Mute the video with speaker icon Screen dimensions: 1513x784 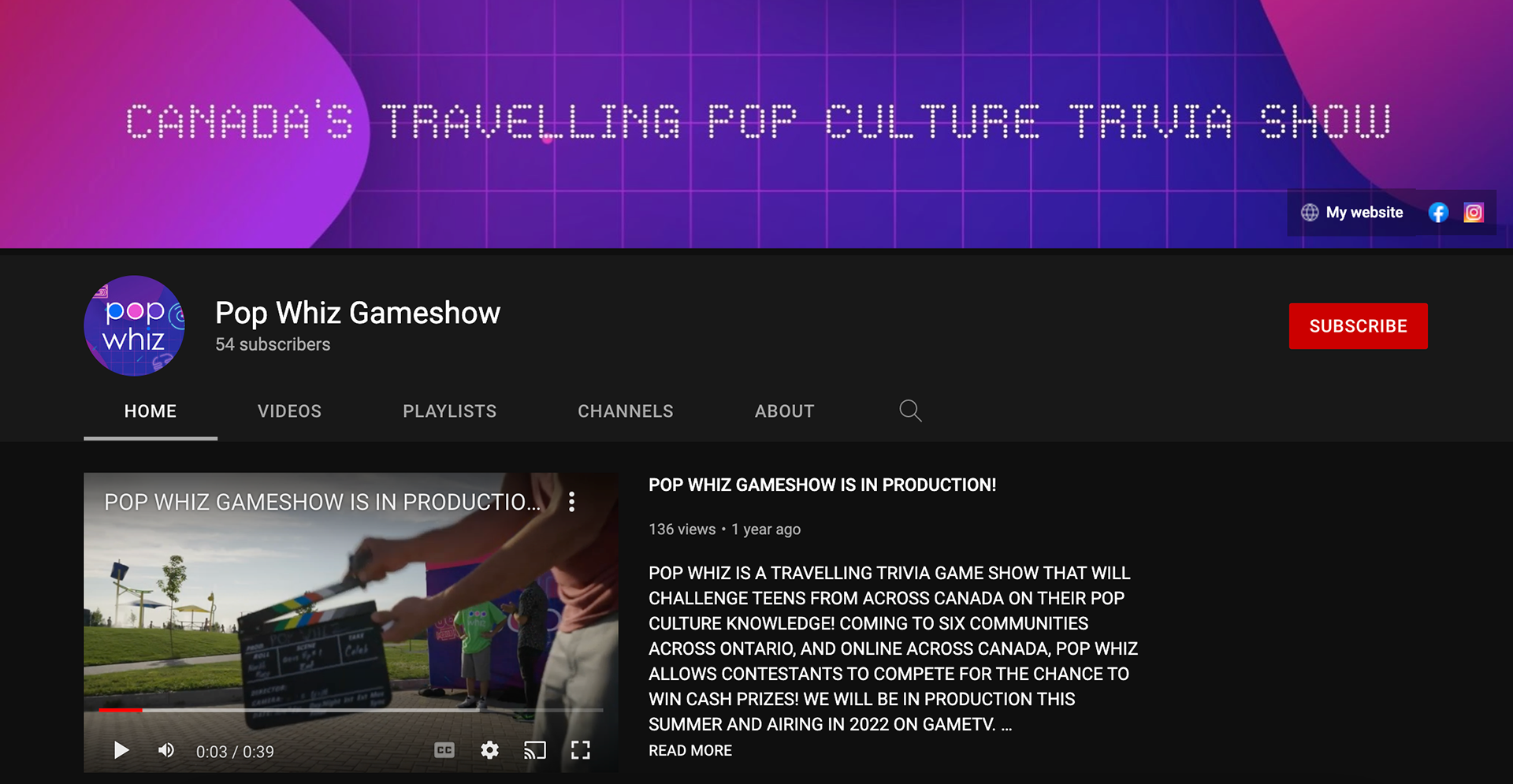click(166, 750)
